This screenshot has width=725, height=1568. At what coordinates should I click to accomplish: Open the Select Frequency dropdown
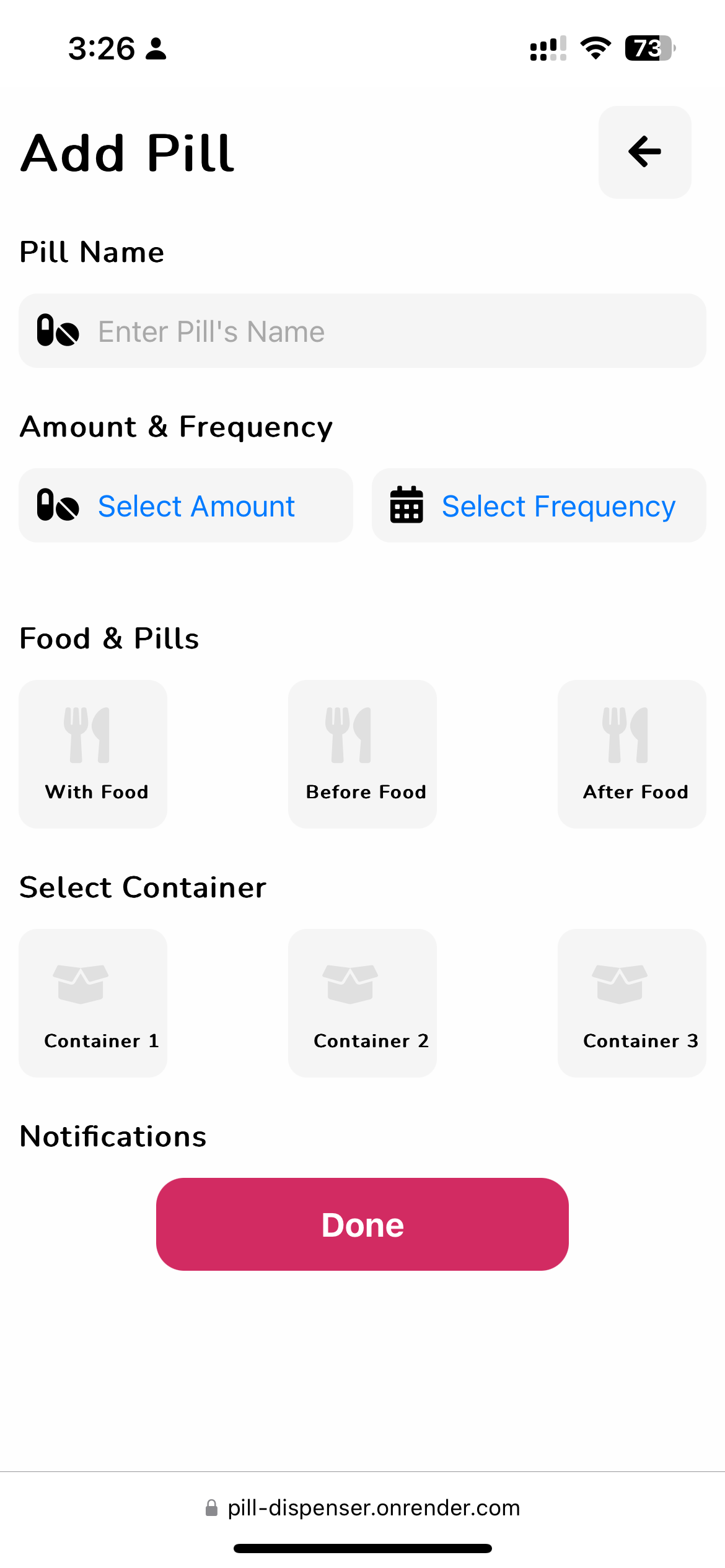558,507
